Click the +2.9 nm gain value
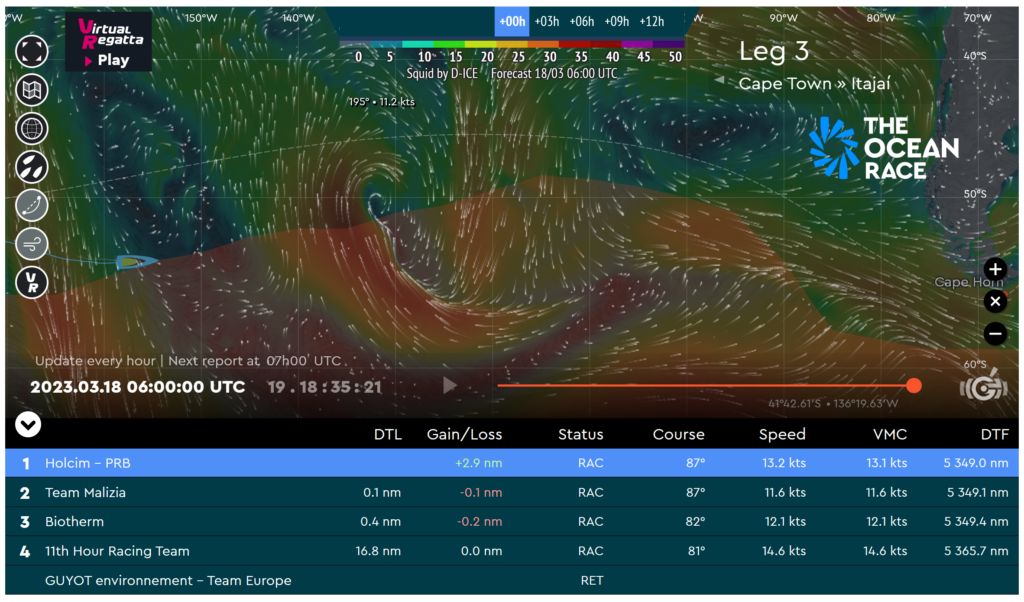 click(479, 463)
